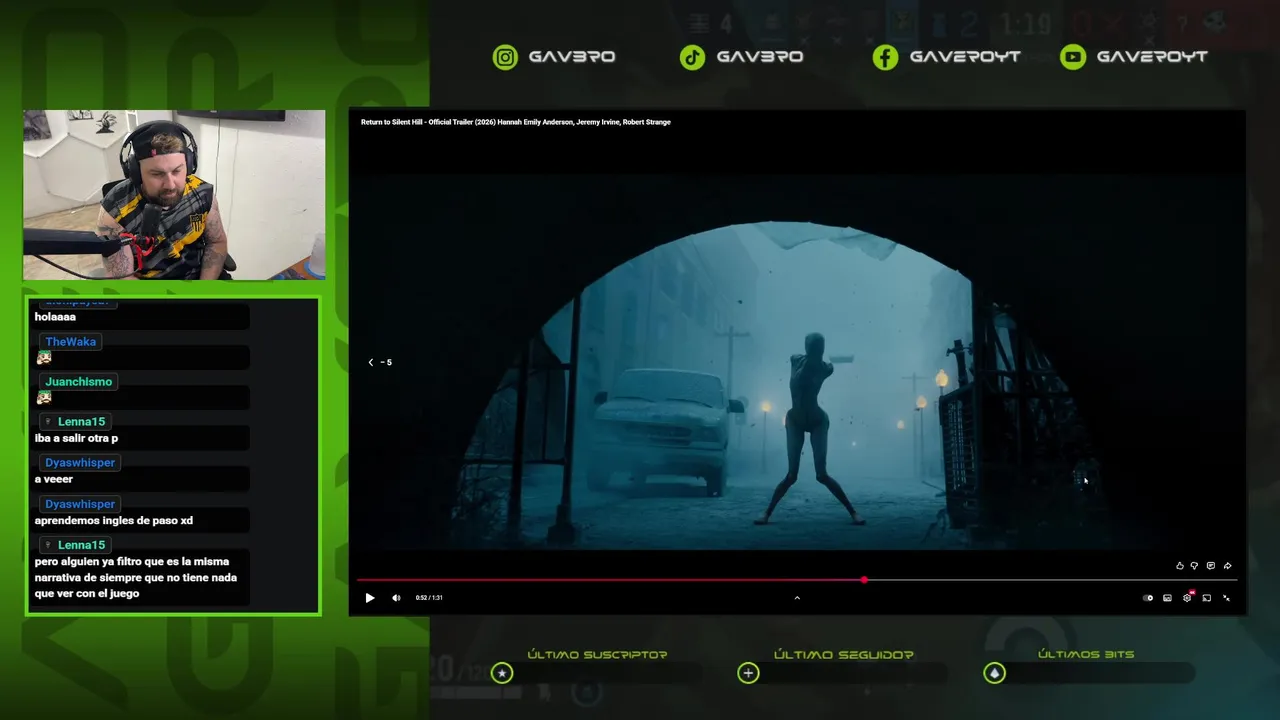Expand the upward chevron in player bar
The height and width of the screenshot is (720, 1280).
(797, 598)
